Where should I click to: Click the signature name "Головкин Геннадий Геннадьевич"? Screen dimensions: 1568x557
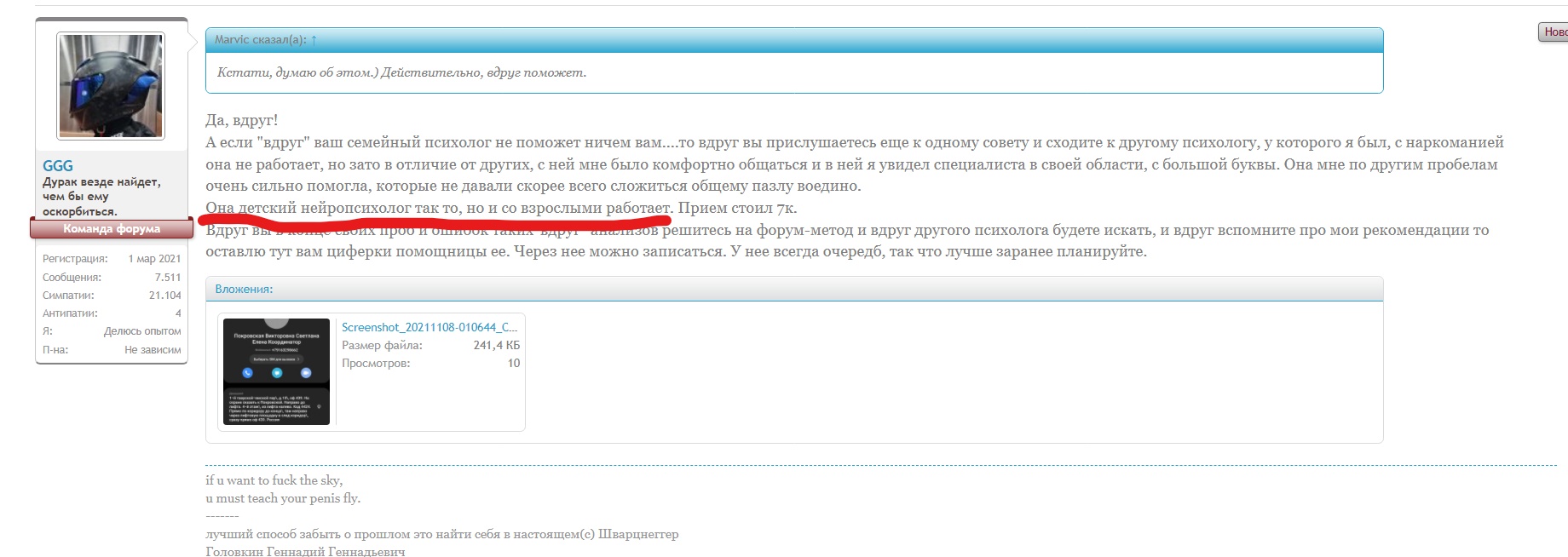(x=305, y=551)
